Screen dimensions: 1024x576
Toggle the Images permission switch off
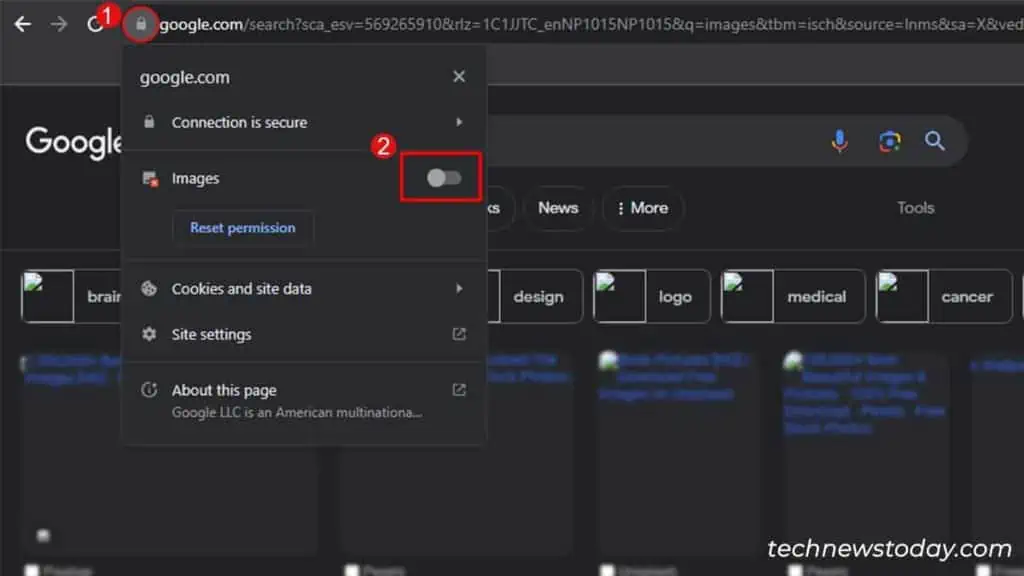(x=441, y=177)
